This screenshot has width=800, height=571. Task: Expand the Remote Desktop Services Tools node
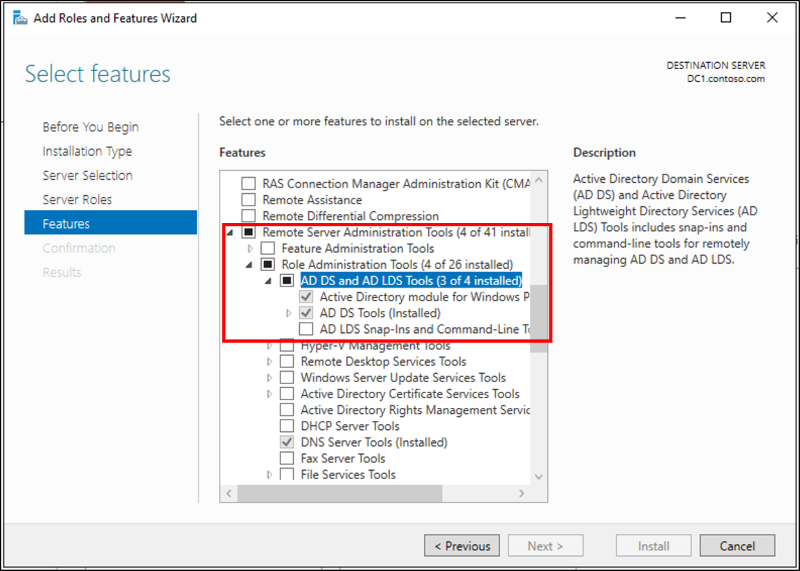[269, 362]
